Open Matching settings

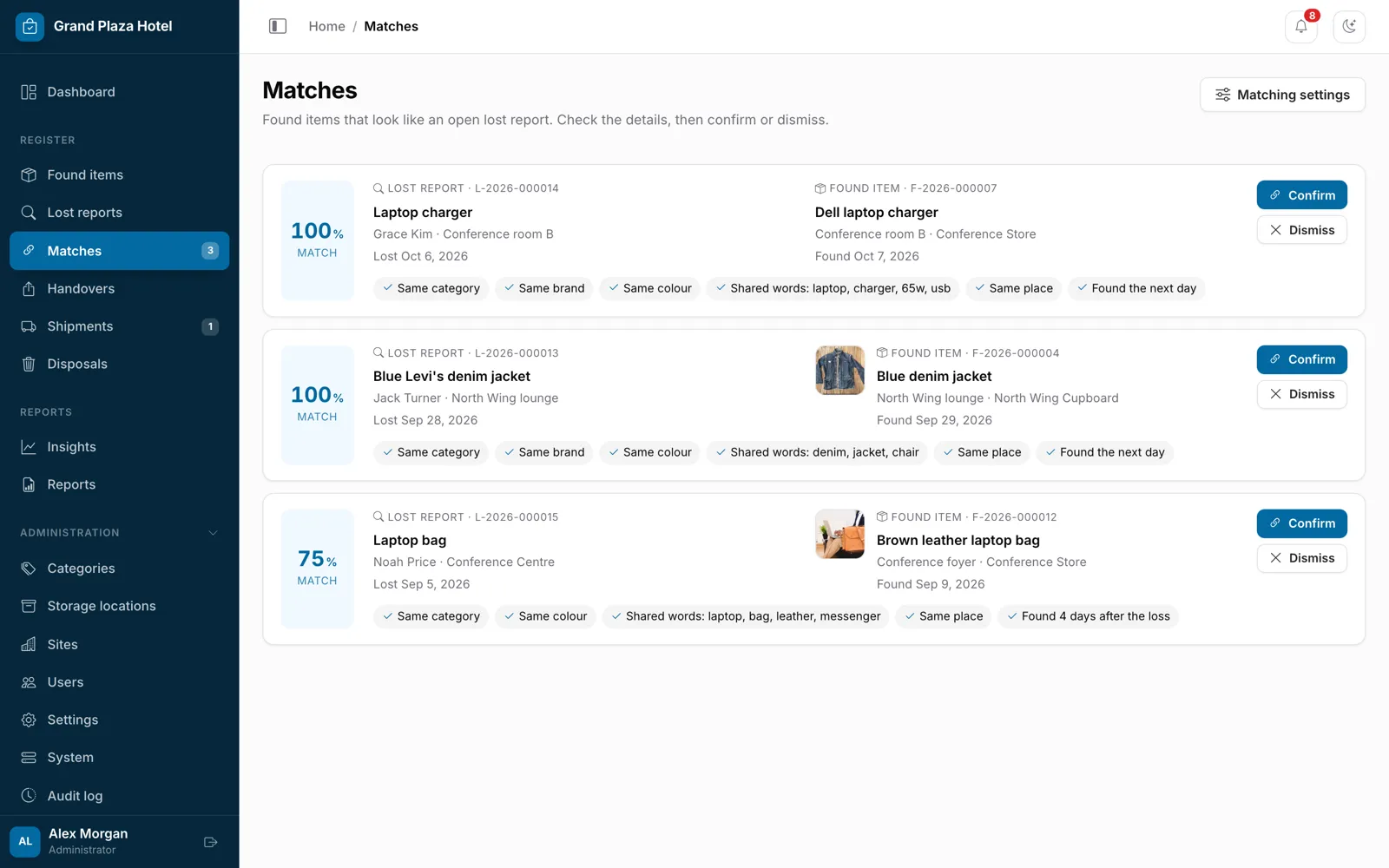tap(1282, 95)
